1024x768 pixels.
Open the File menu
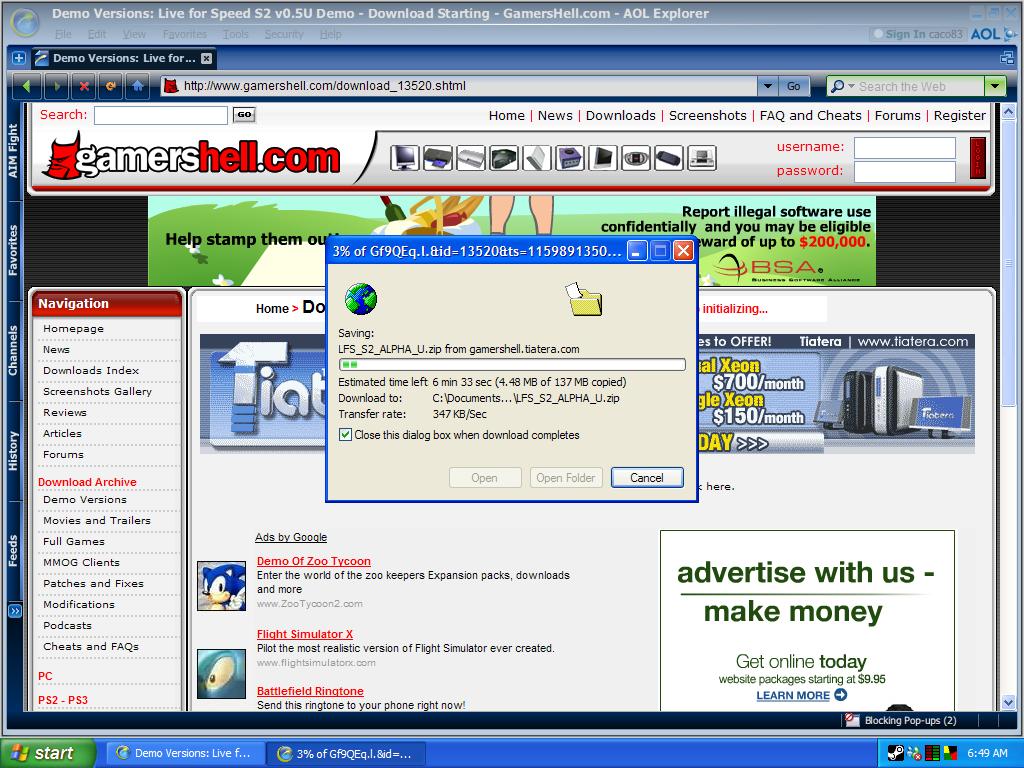point(63,34)
